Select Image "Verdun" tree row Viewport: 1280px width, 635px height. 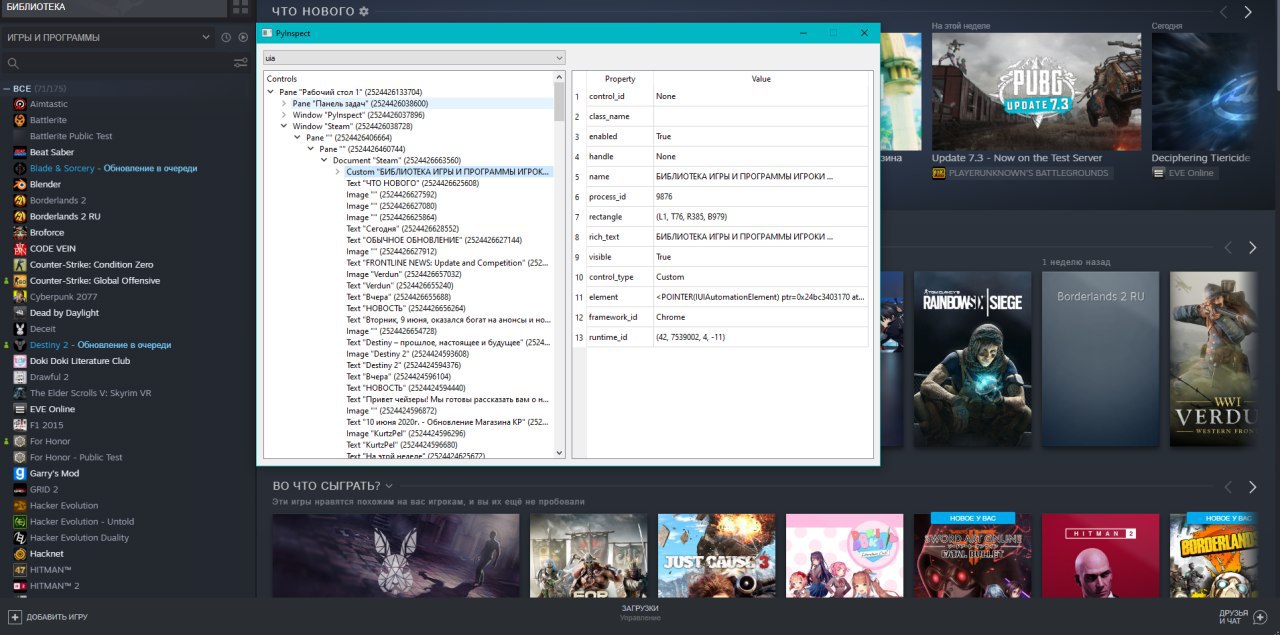404,274
